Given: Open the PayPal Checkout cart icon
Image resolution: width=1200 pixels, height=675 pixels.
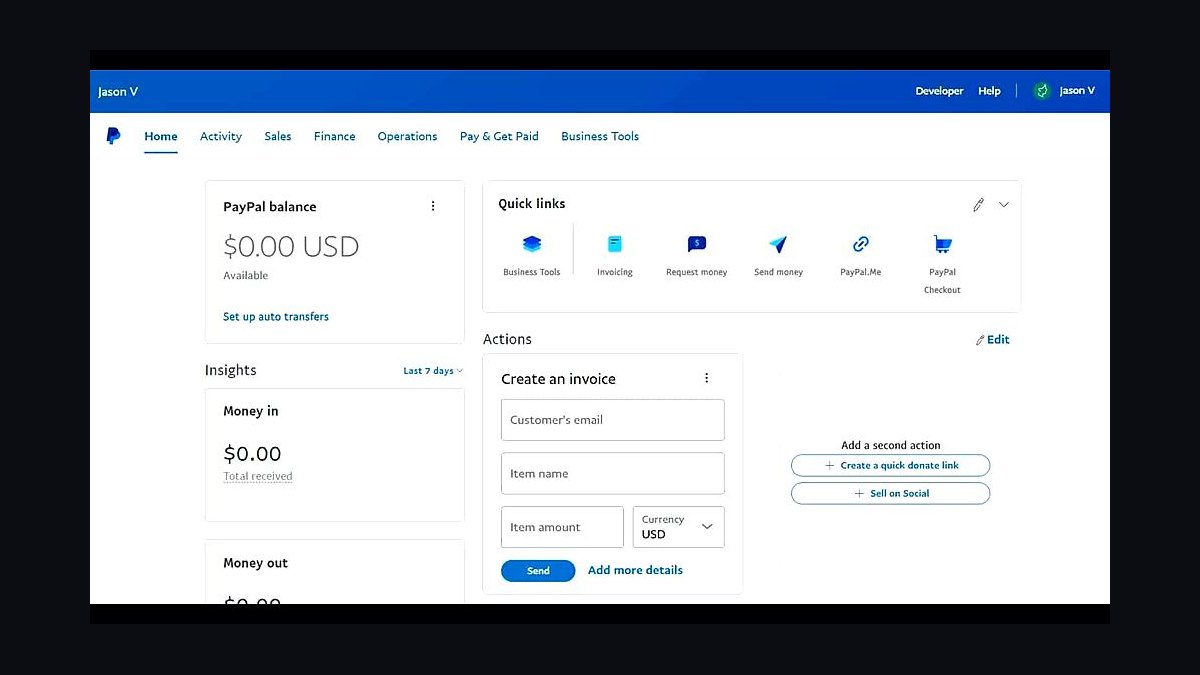Looking at the screenshot, I should 942,244.
